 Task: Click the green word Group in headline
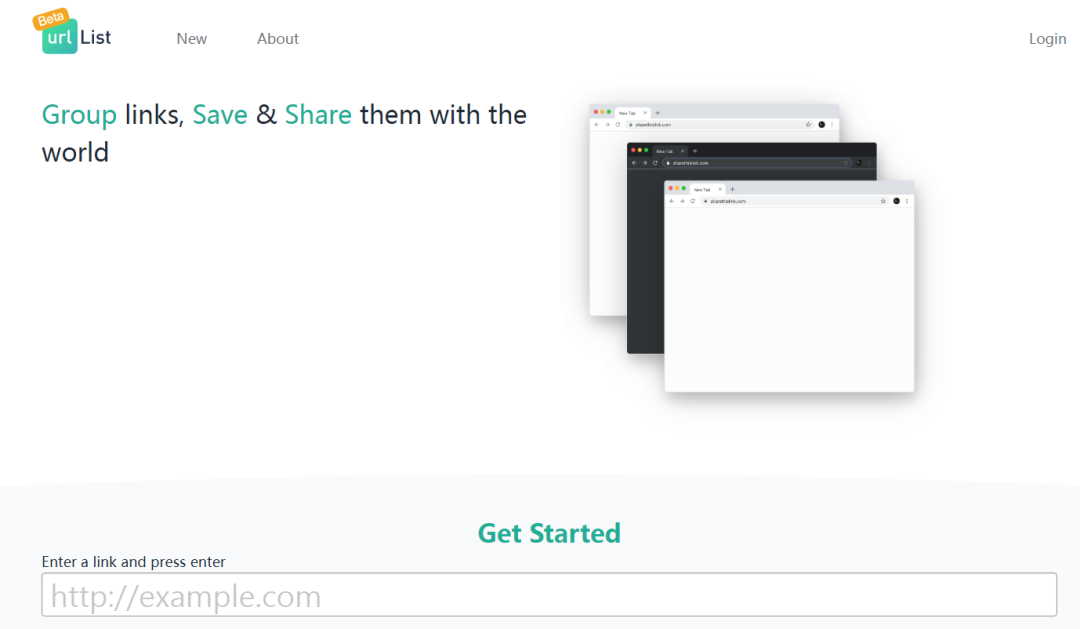tap(79, 115)
